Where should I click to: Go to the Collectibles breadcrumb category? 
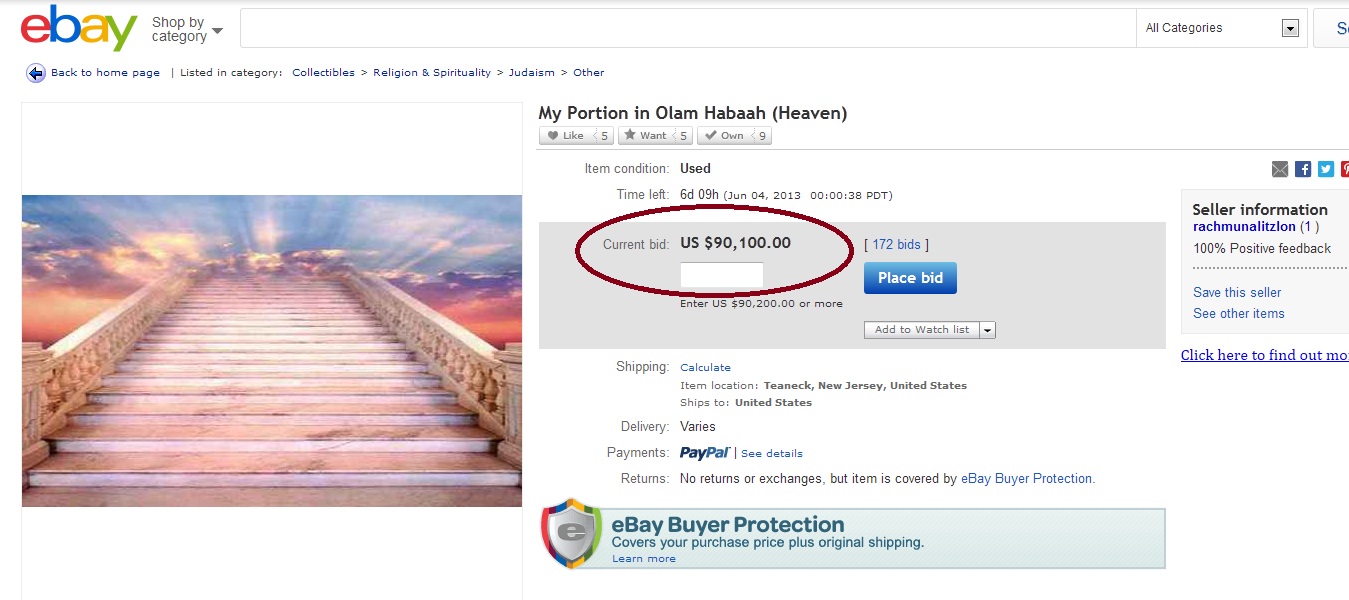point(323,73)
